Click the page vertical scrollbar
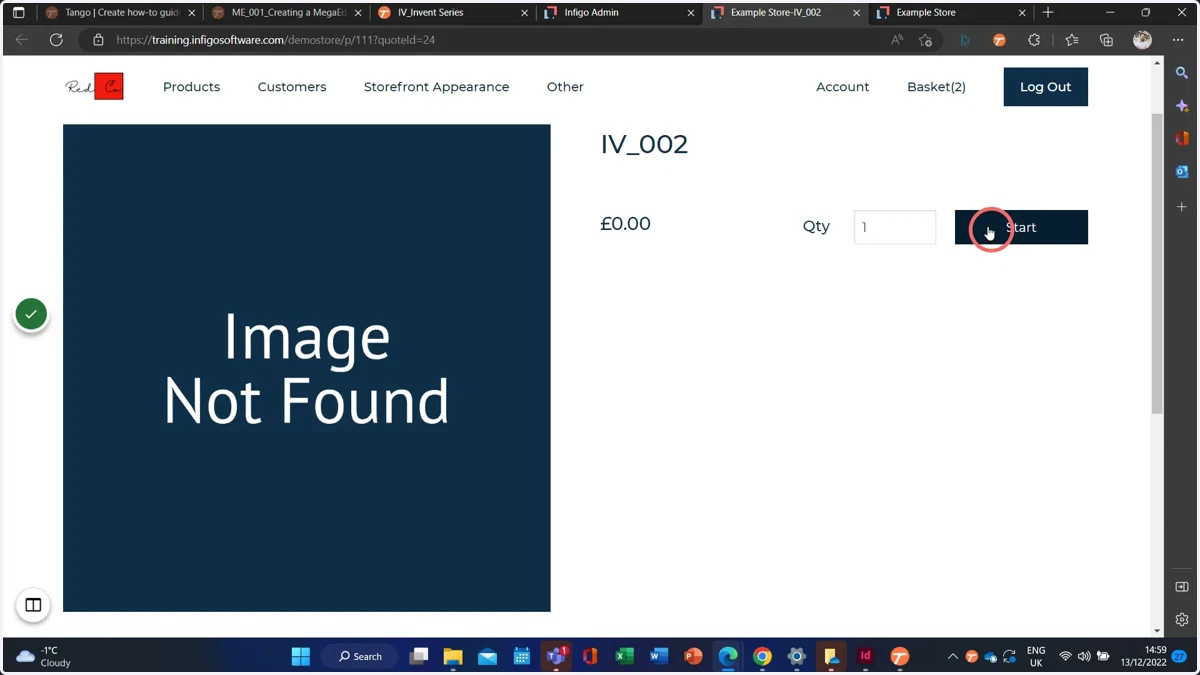The image size is (1200, 675). pos(1157,263)
